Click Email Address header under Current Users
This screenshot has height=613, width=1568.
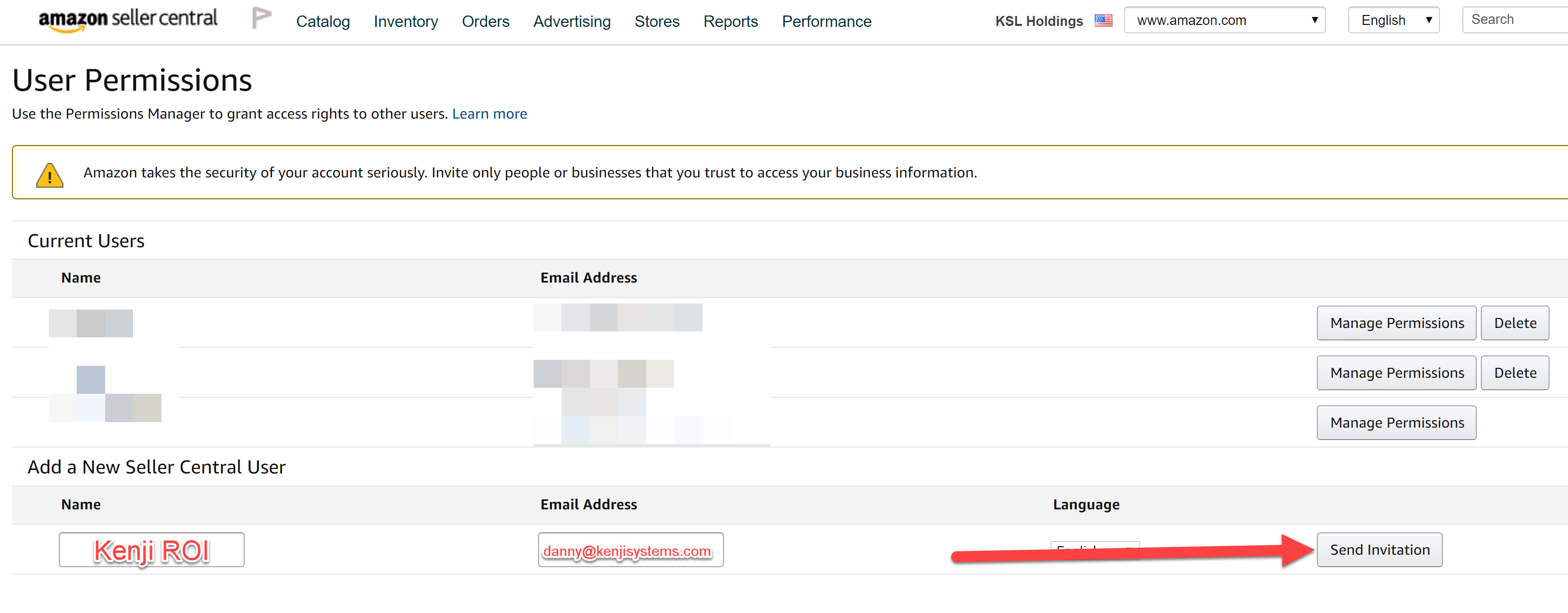coord(588,278)
